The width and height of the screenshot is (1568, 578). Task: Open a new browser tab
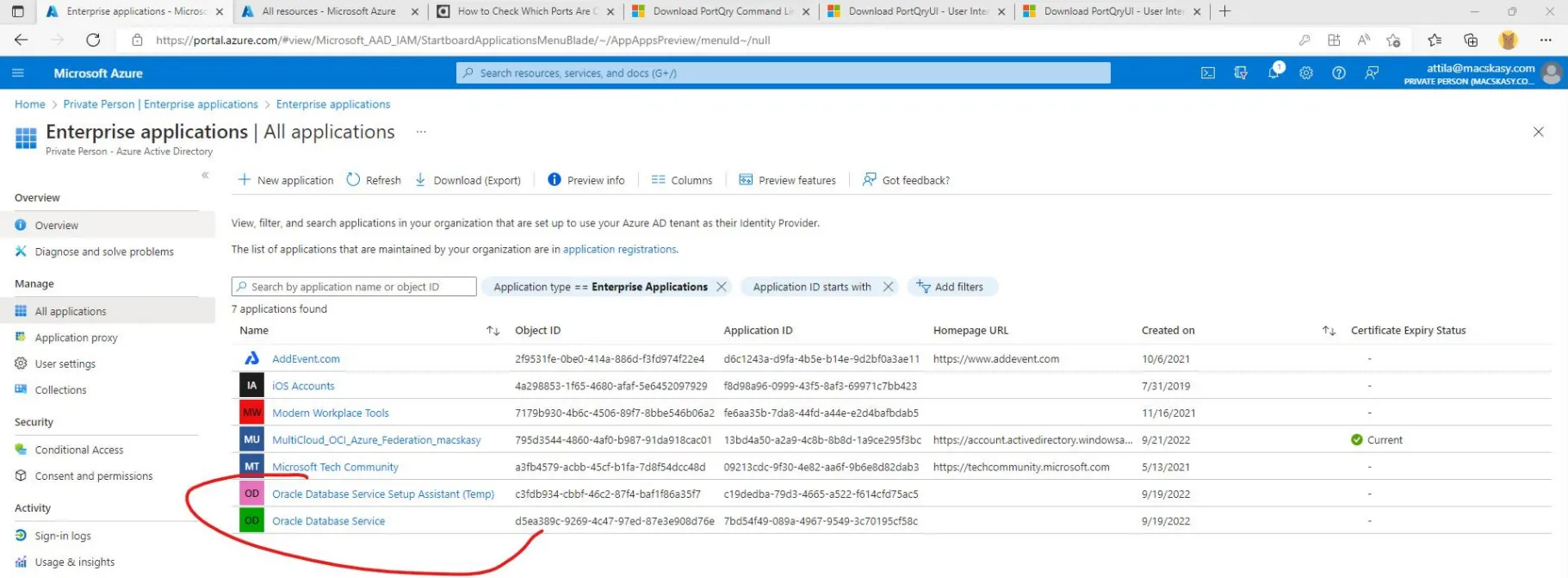click(x=1224, y=11)
